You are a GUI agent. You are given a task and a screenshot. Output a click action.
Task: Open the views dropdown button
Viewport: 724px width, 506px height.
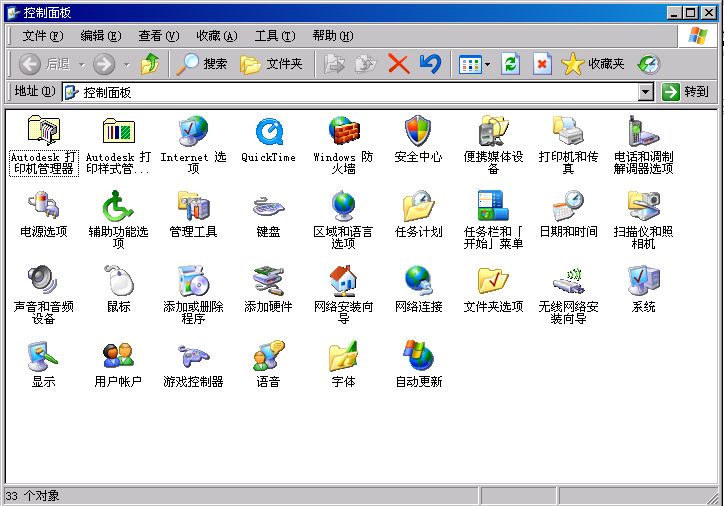(475, 64)
